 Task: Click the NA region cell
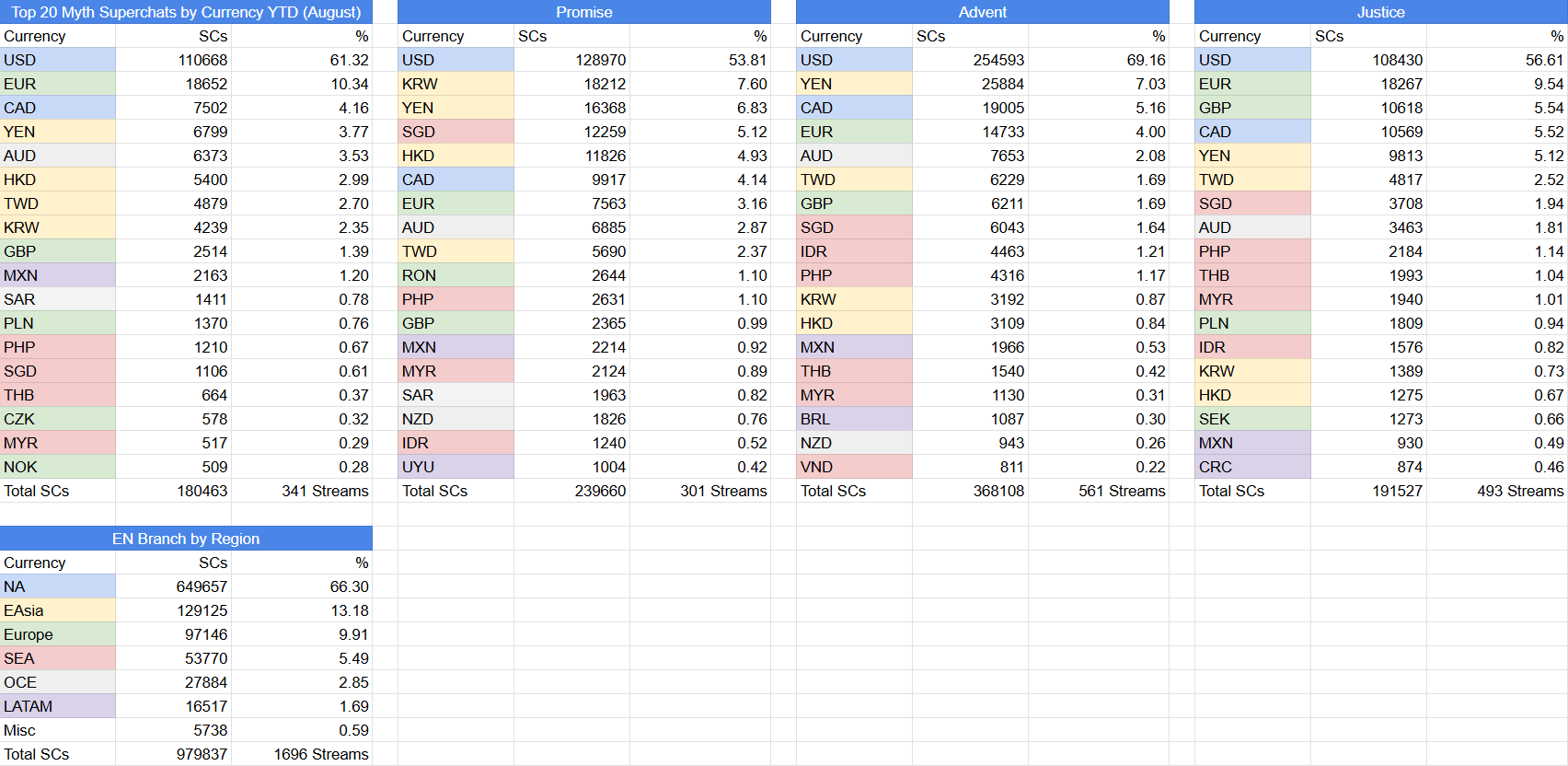click(58, 586)
